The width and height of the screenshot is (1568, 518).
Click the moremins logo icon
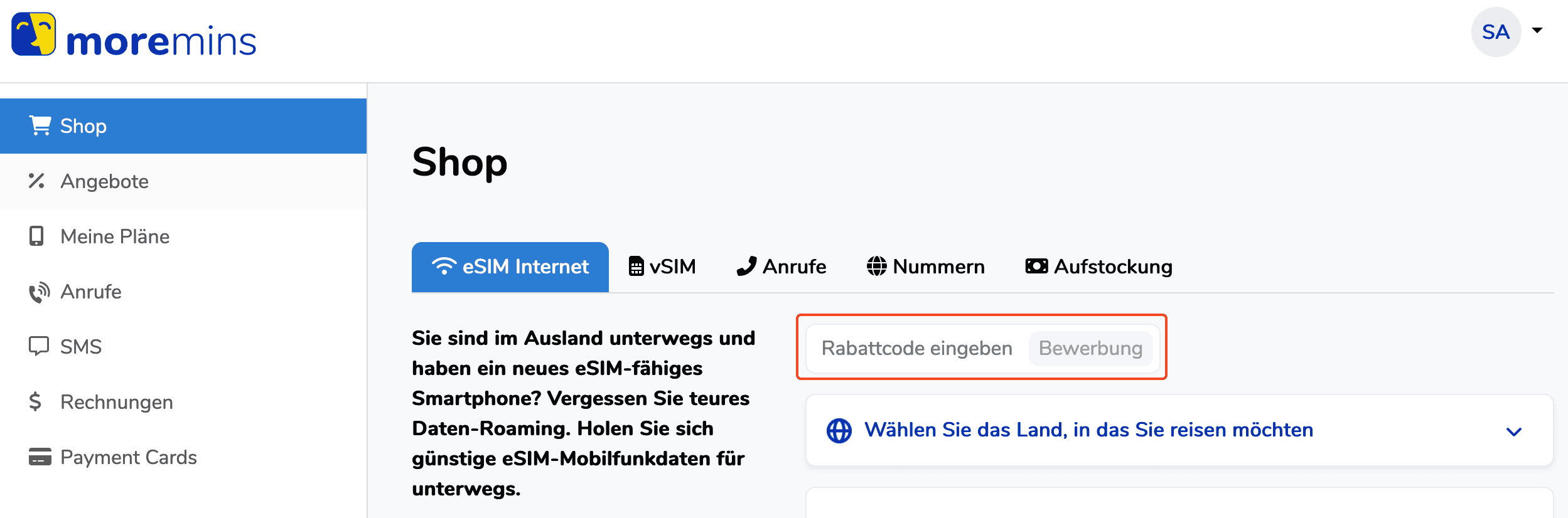[34, 34]
